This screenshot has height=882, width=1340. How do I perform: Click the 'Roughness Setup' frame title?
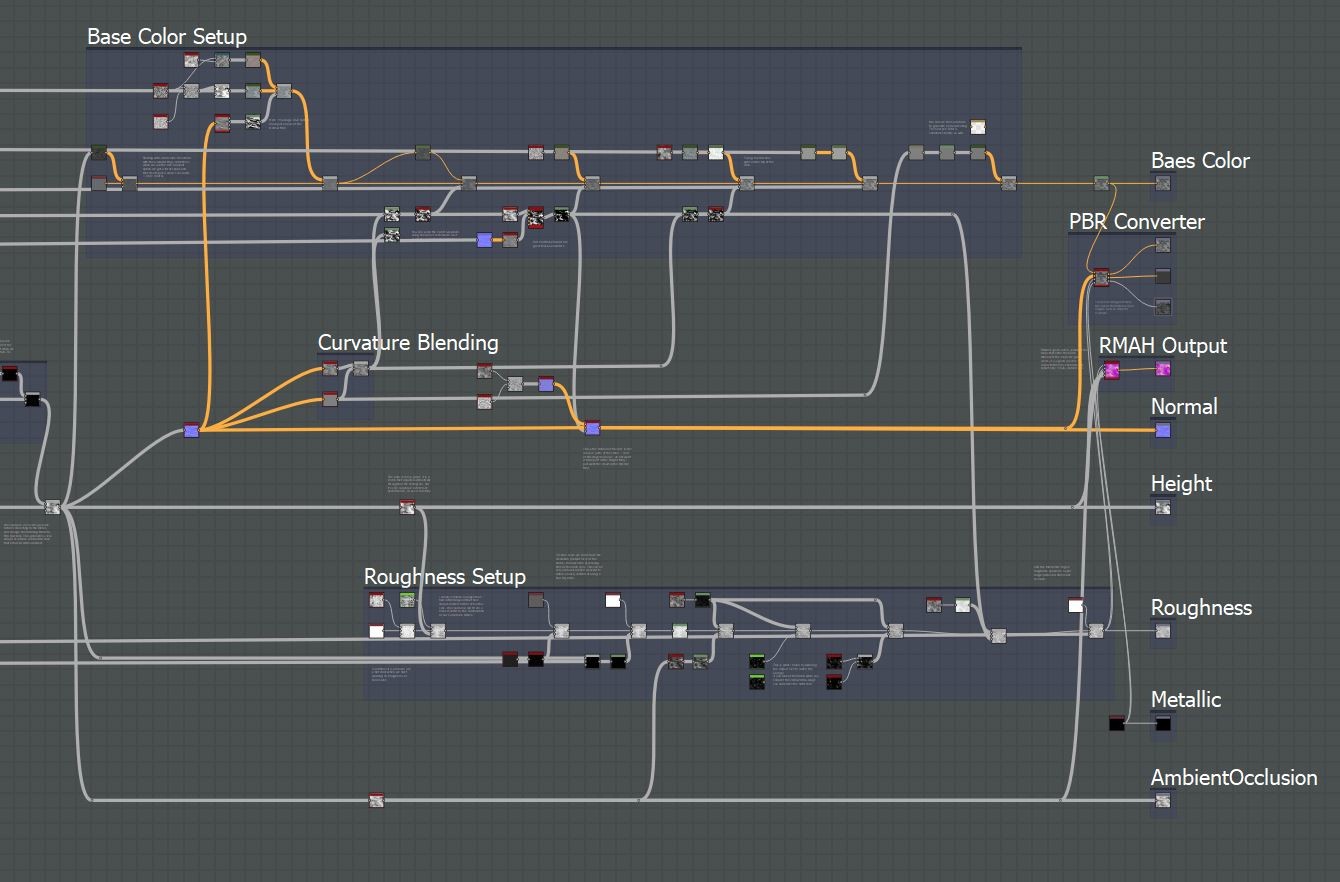point(445,577)
